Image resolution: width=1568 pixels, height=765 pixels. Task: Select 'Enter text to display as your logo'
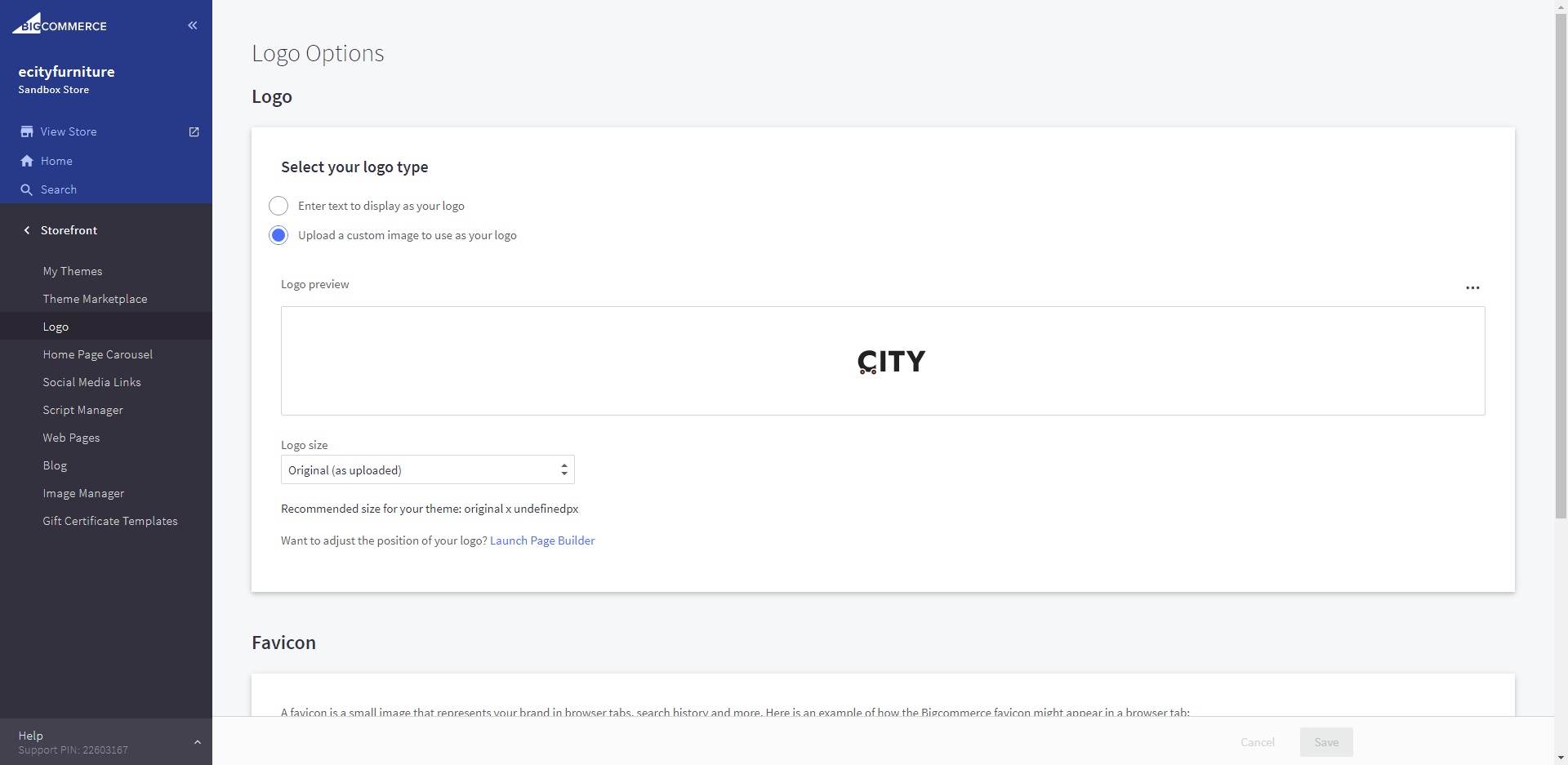coord(278,206)
